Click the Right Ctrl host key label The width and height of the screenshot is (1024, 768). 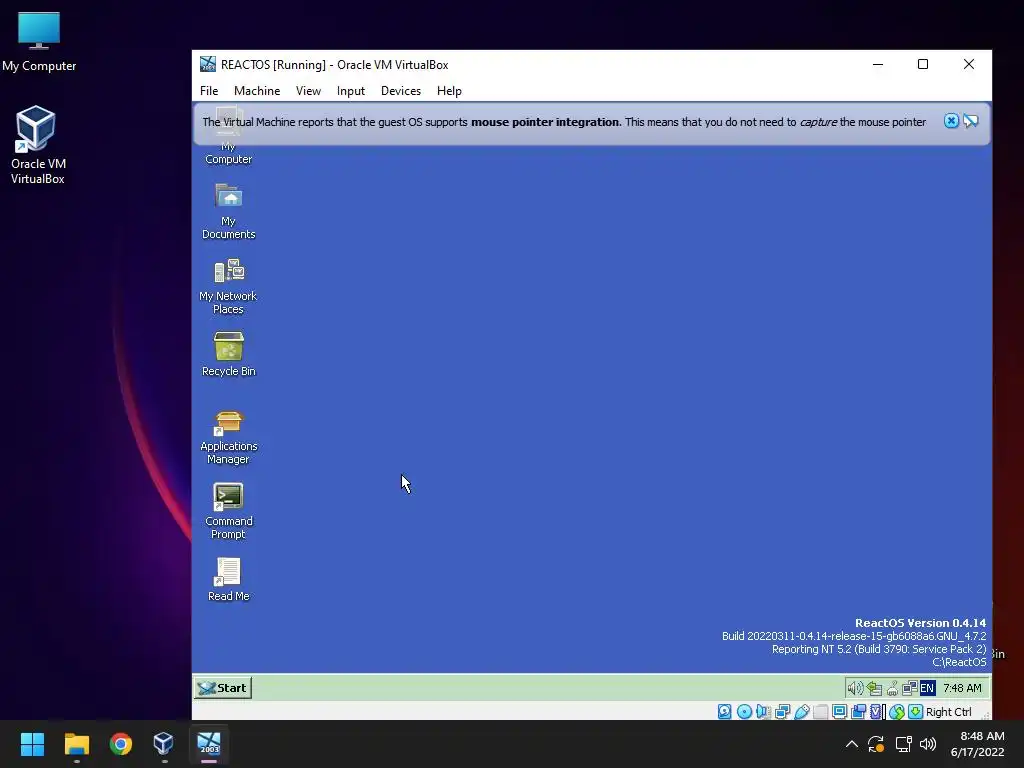[x=949, y=712]
